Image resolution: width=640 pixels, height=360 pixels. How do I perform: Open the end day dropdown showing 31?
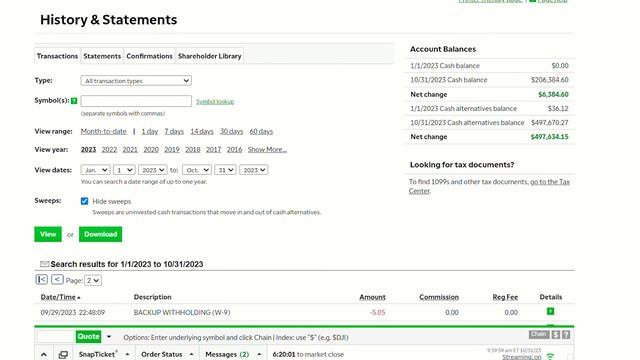[x=225, y=170]
